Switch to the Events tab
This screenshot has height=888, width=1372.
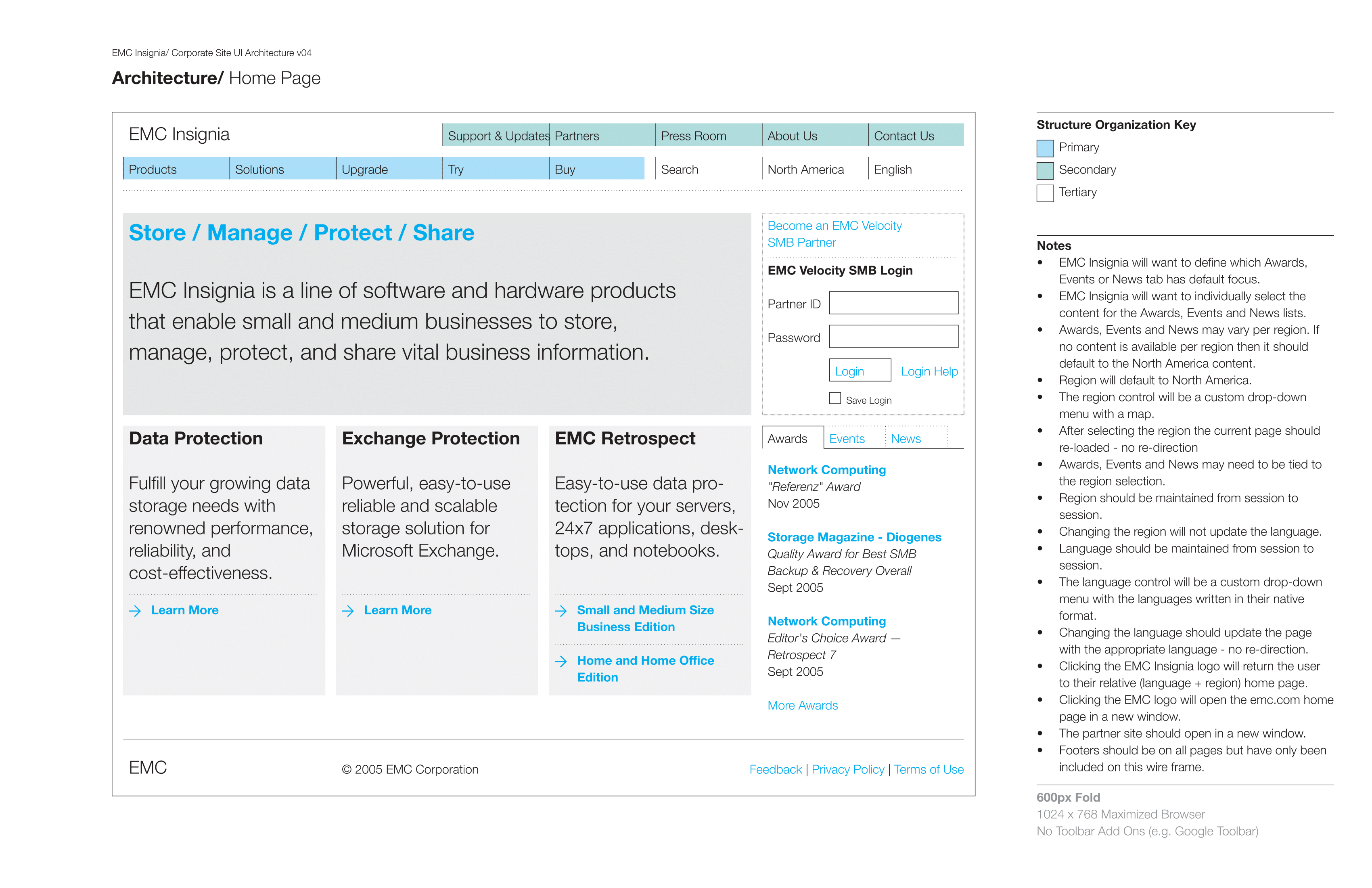[854, 438]
